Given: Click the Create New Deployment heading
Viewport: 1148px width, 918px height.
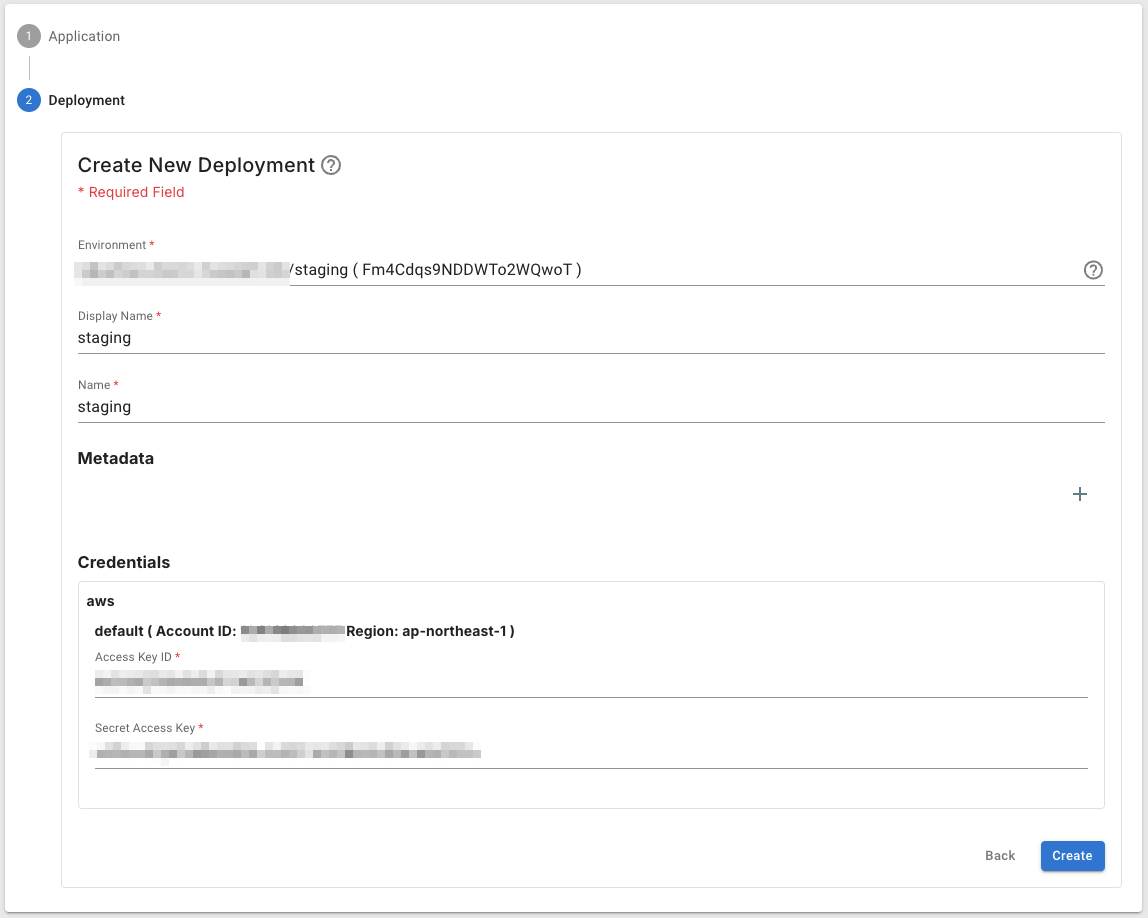Looking at the screenshot, I should 196,165.
